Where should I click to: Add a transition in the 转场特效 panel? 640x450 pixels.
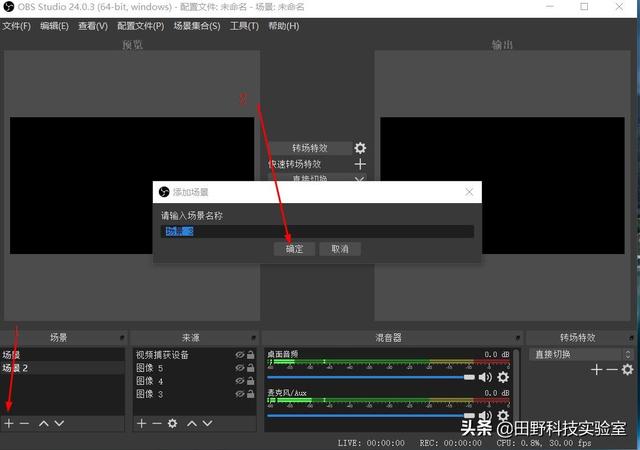tap(596, 370)
